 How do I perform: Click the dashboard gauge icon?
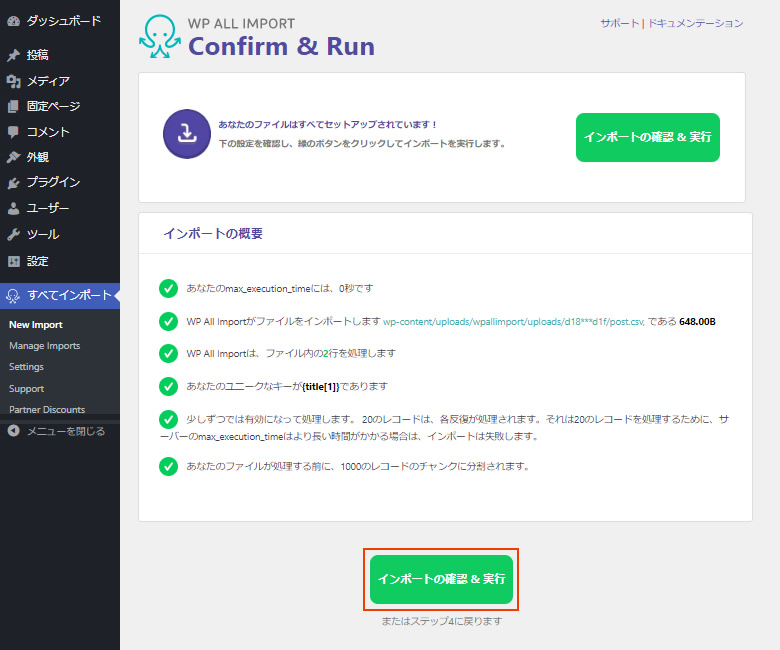pos(13,20)
